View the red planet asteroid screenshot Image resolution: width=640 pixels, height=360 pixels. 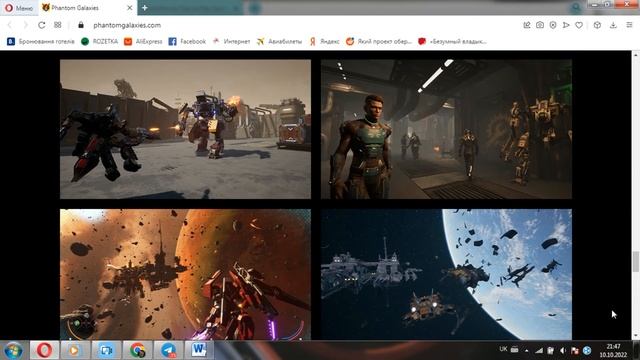185,274
